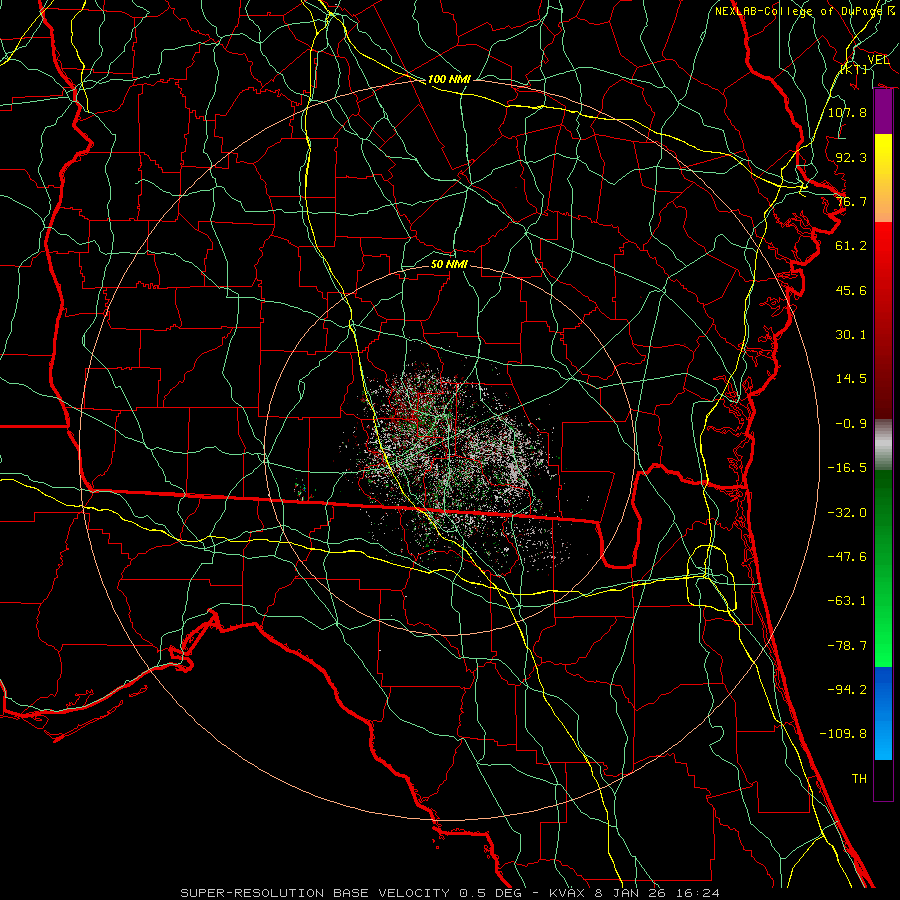900x900 pixels.
Task: Click the 76.7 velocity legend value
Action: tap(851, 201)
